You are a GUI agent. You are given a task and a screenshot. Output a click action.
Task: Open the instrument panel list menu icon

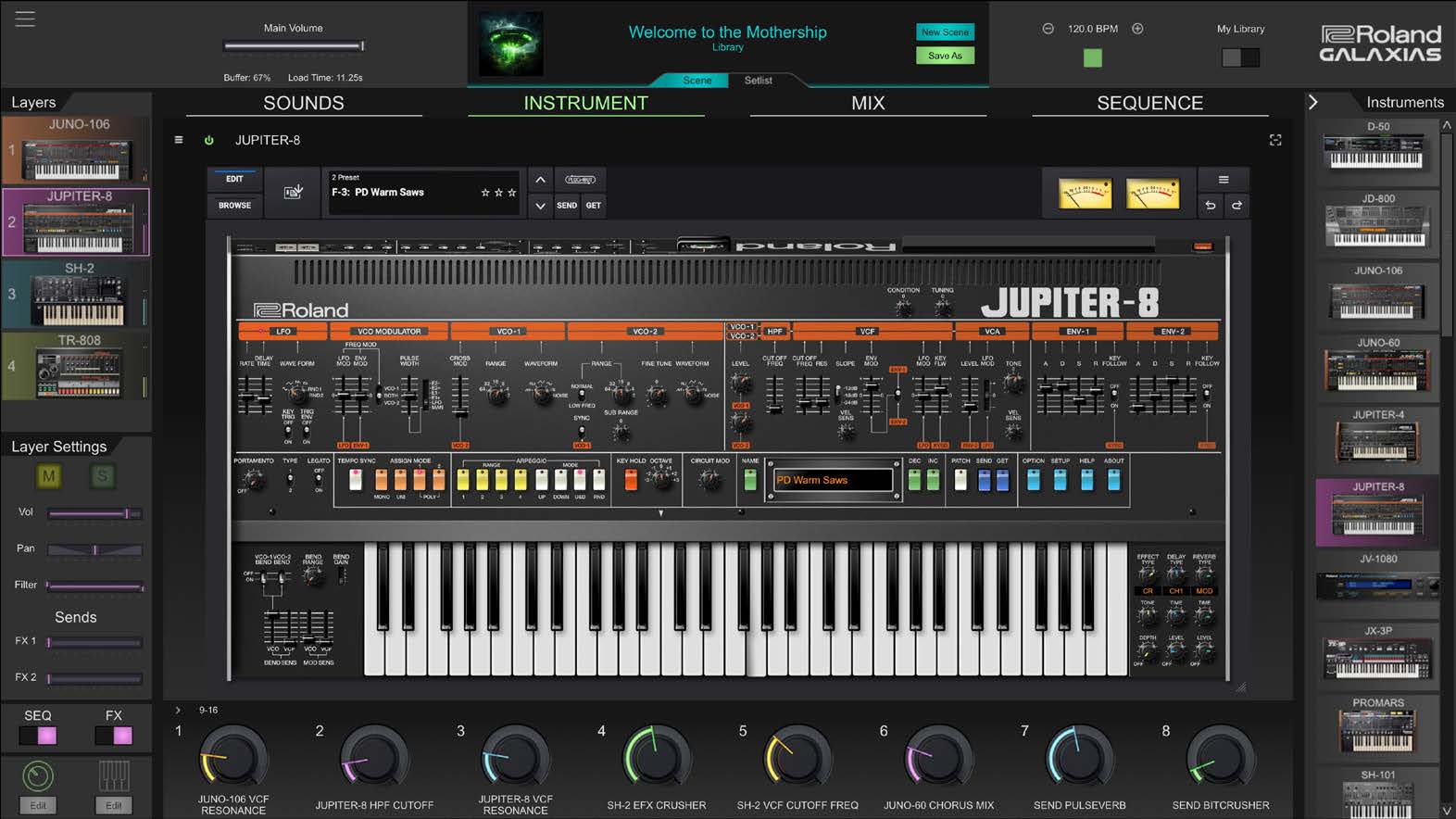179,140
